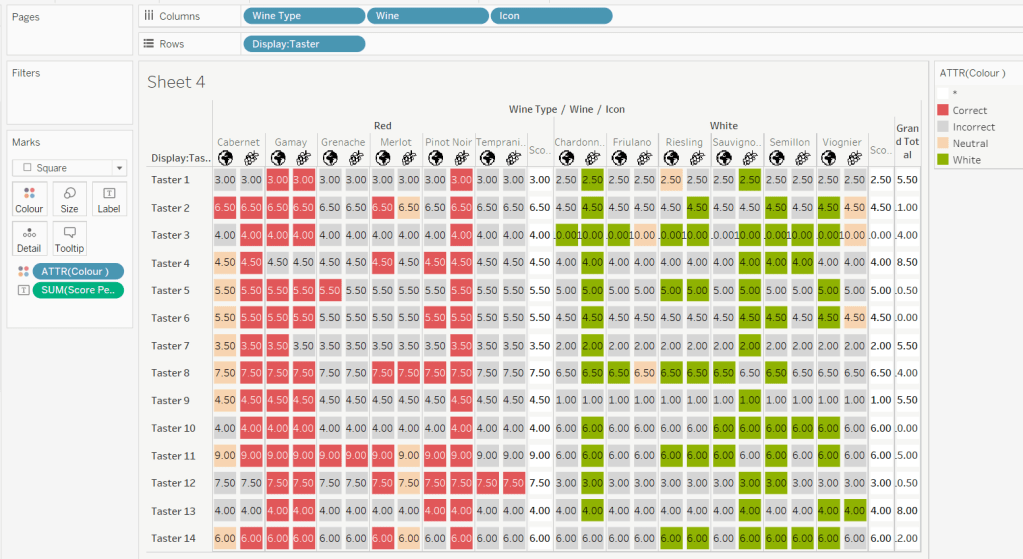Select White green swatch in legend

pos(942,160)
